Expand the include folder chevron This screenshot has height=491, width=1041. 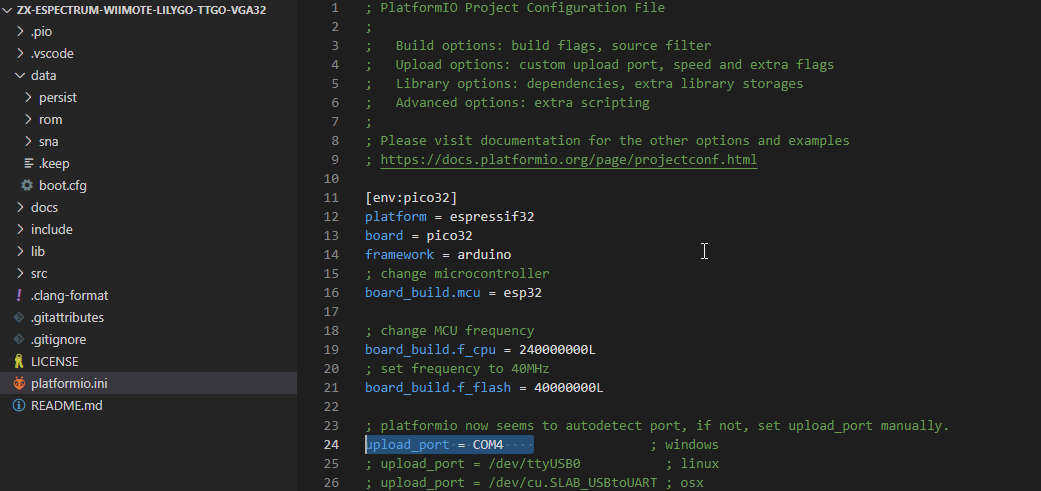point(20,230)
